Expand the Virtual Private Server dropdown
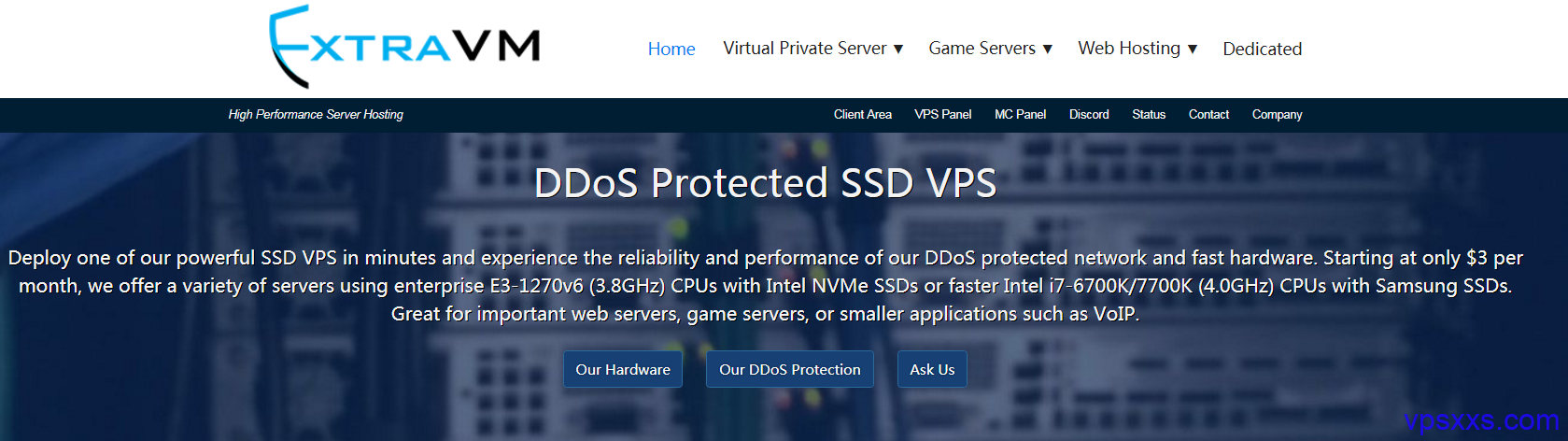 pyautogui.click(x=812, y=49)
